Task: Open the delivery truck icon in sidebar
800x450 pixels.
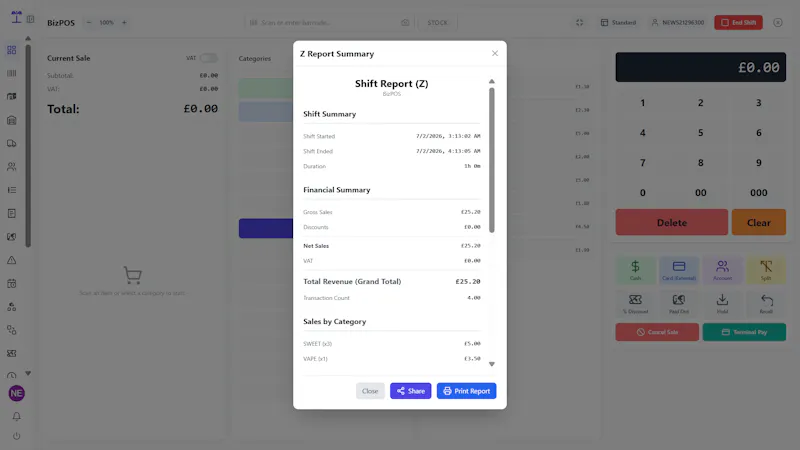Action: (x=12, y=143)
